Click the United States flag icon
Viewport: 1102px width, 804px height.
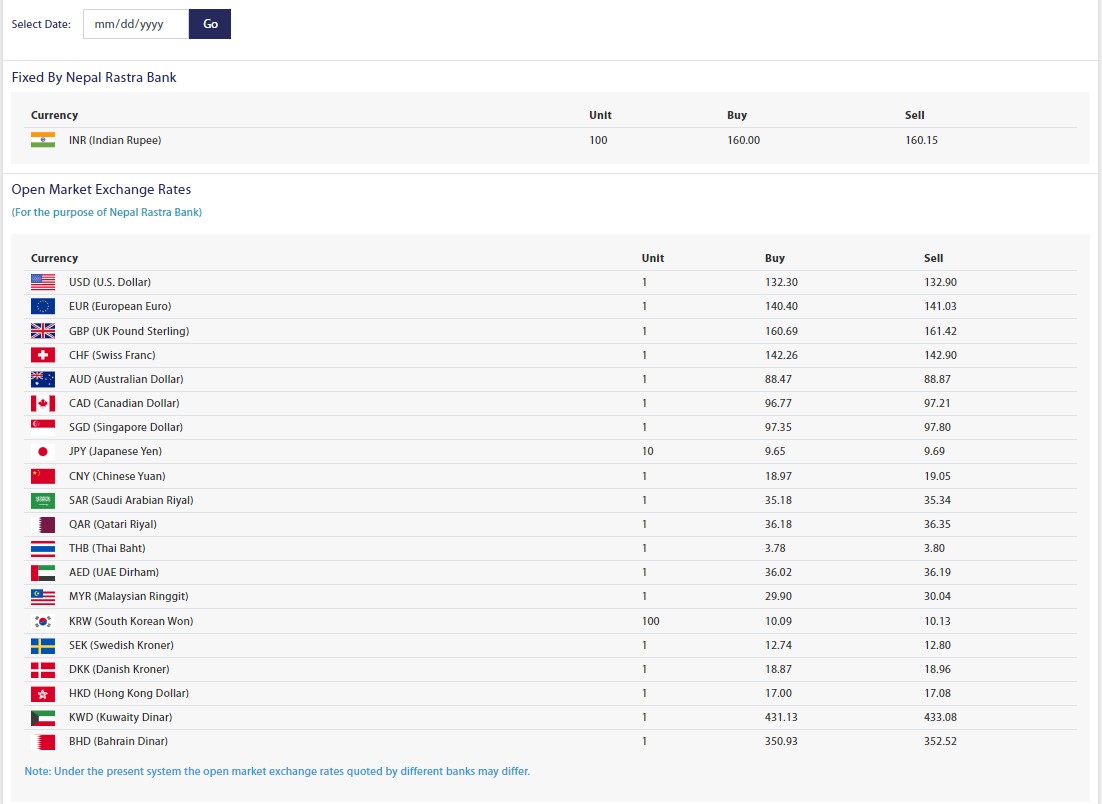43,282
